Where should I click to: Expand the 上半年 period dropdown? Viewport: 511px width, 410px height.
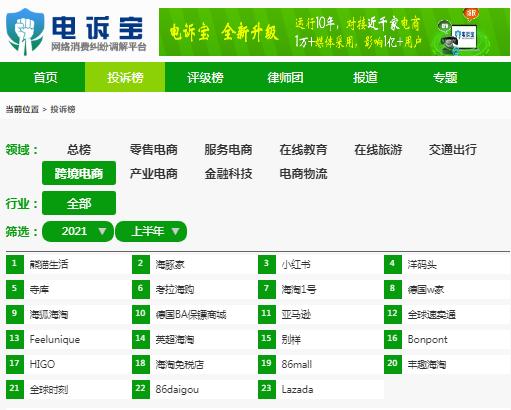(151, 231)
